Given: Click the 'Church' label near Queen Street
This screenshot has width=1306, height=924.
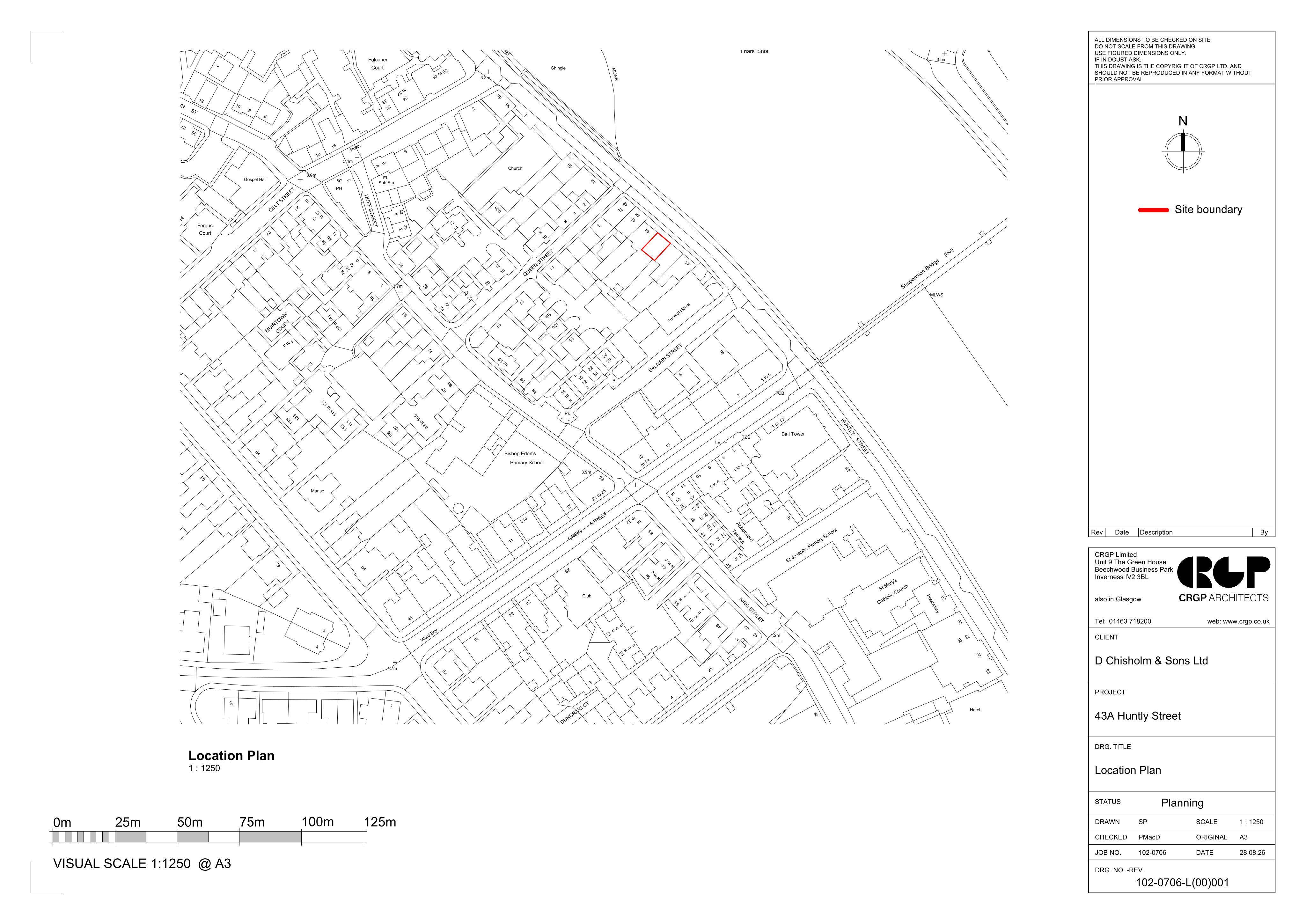Looking at the screenshot, I should coord(515,168).
